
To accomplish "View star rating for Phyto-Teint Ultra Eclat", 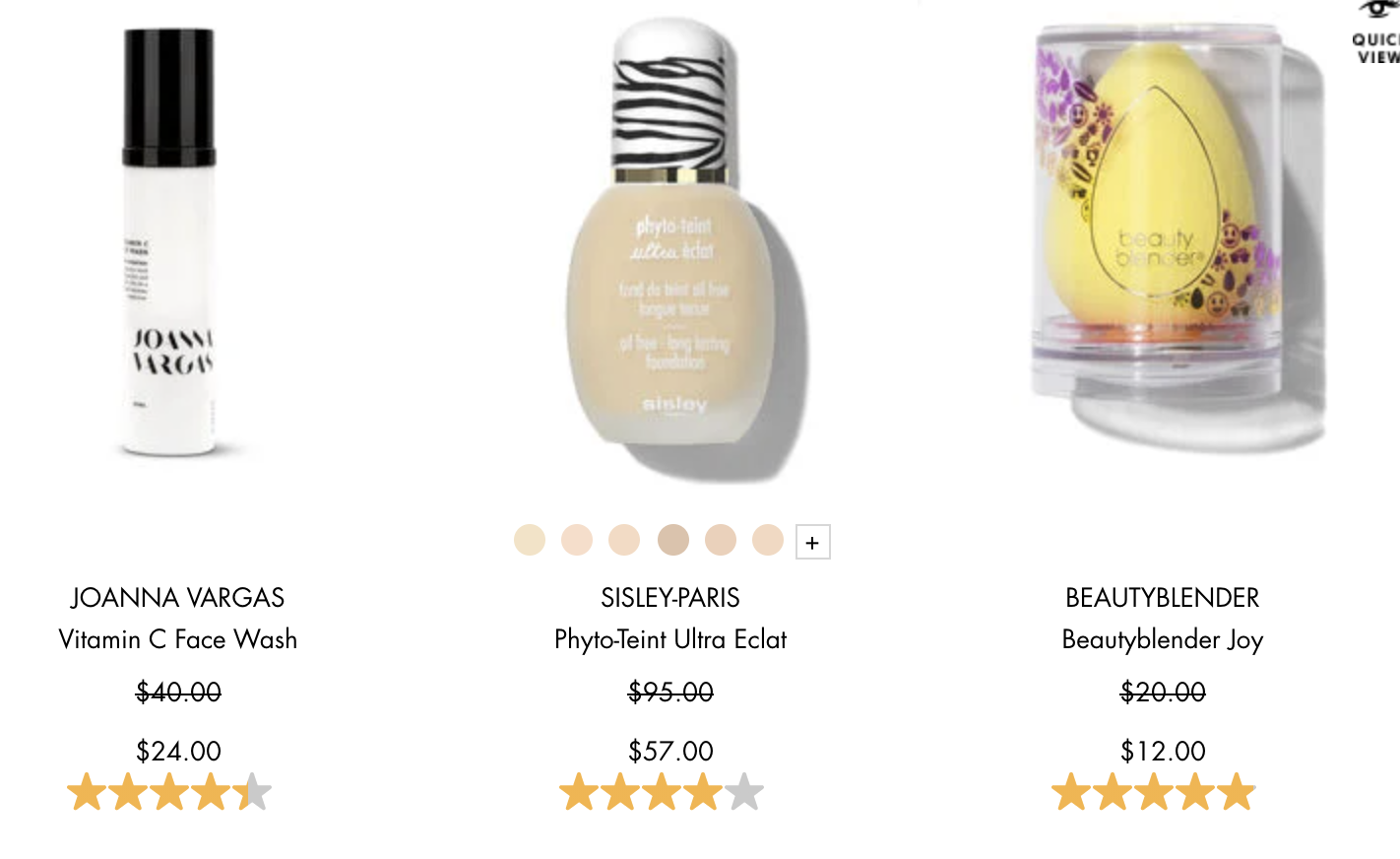I will coord(662,792).
